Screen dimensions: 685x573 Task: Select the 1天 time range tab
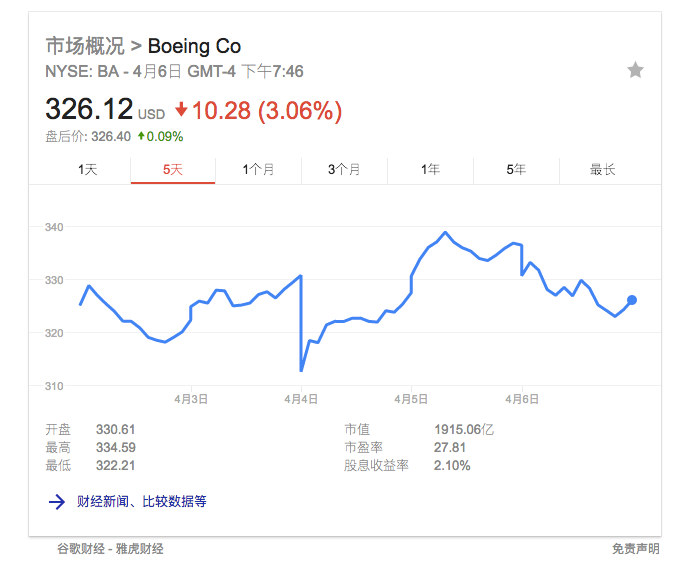pyautogui.click(x=88, y=170)
